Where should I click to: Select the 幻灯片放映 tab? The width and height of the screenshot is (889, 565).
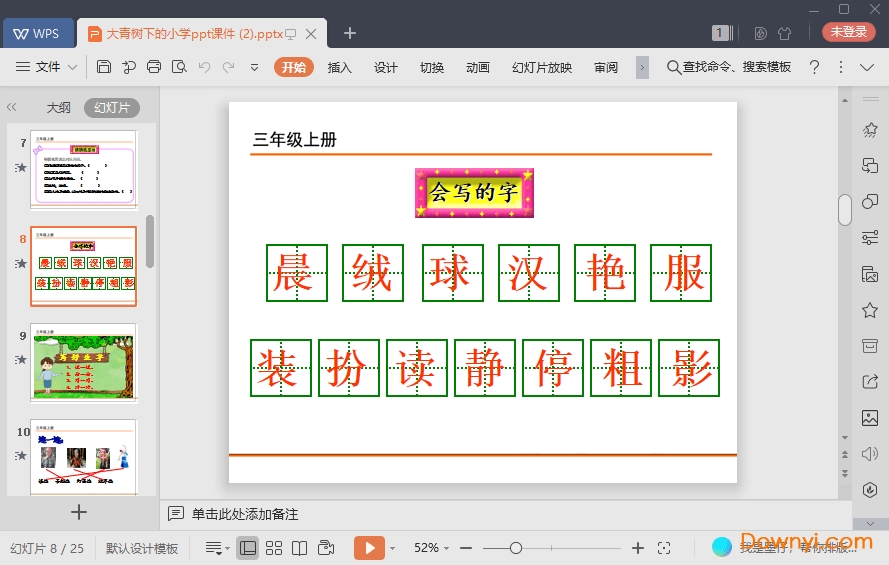tap(541, 67)
